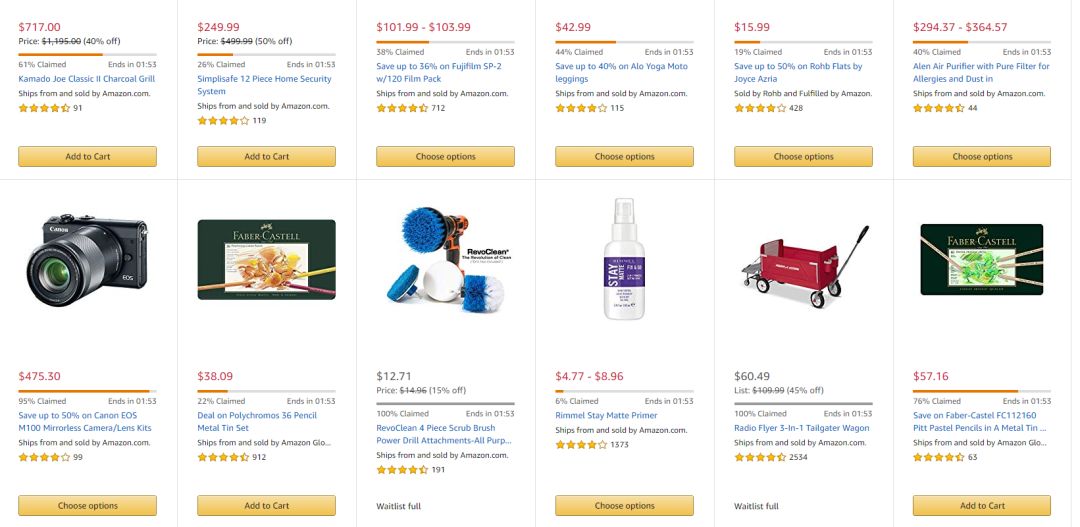The height and width of the screenshot is (527, 1080).
Task: Choose options for Rimmel Stay Matte Primer
Action: [624, 505]
